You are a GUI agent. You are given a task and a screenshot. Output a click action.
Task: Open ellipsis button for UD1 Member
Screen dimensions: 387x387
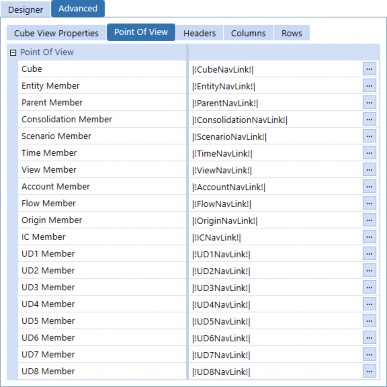pos(369,254)
